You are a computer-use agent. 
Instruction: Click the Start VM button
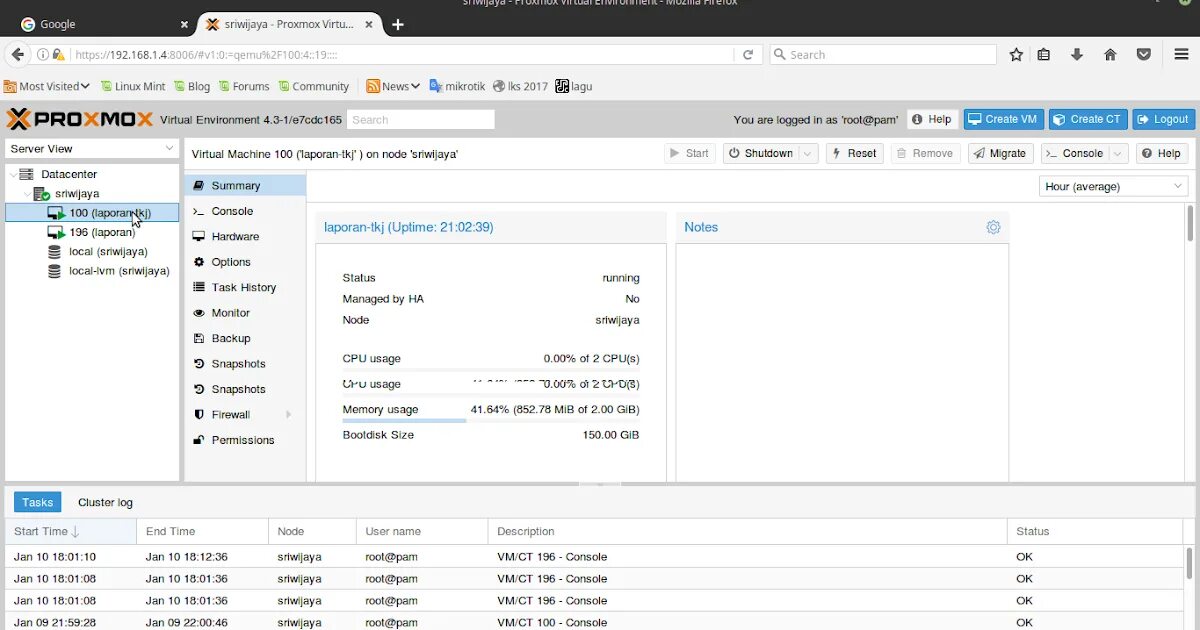690,153
